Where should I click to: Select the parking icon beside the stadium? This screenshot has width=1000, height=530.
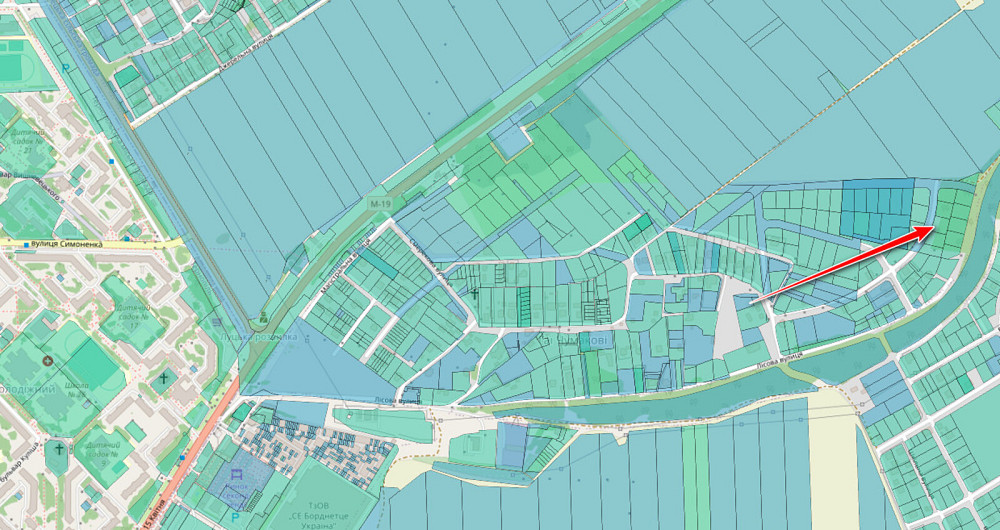(x=67, y=69)
